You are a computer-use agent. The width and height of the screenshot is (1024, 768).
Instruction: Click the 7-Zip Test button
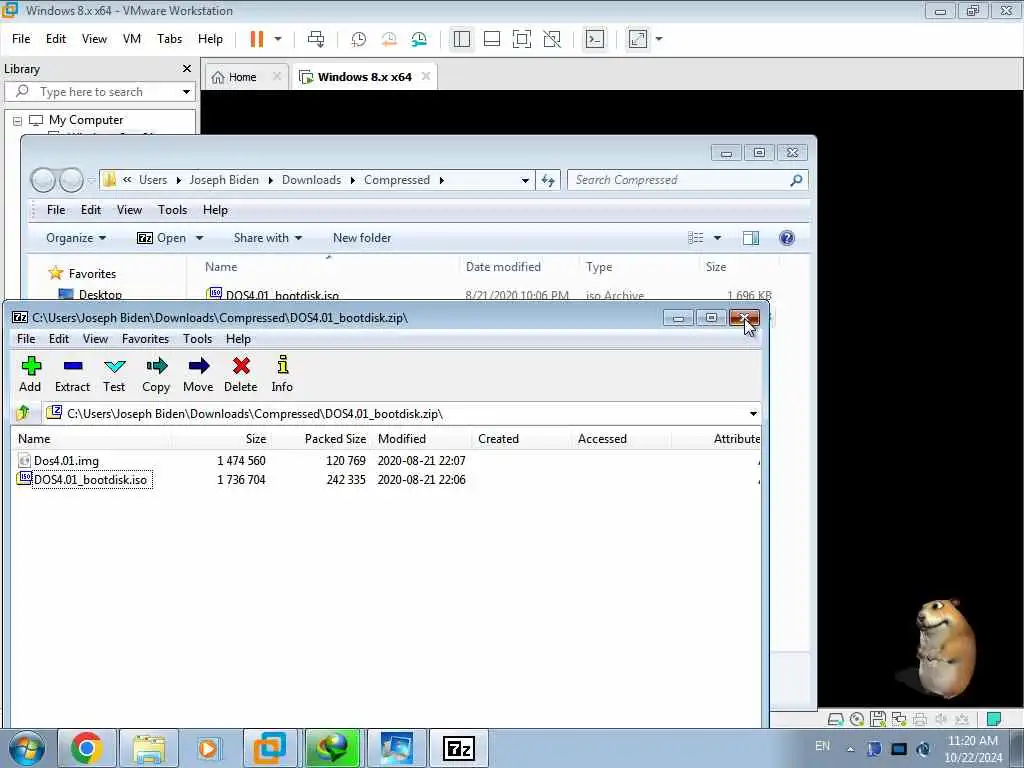click(114, 374)
